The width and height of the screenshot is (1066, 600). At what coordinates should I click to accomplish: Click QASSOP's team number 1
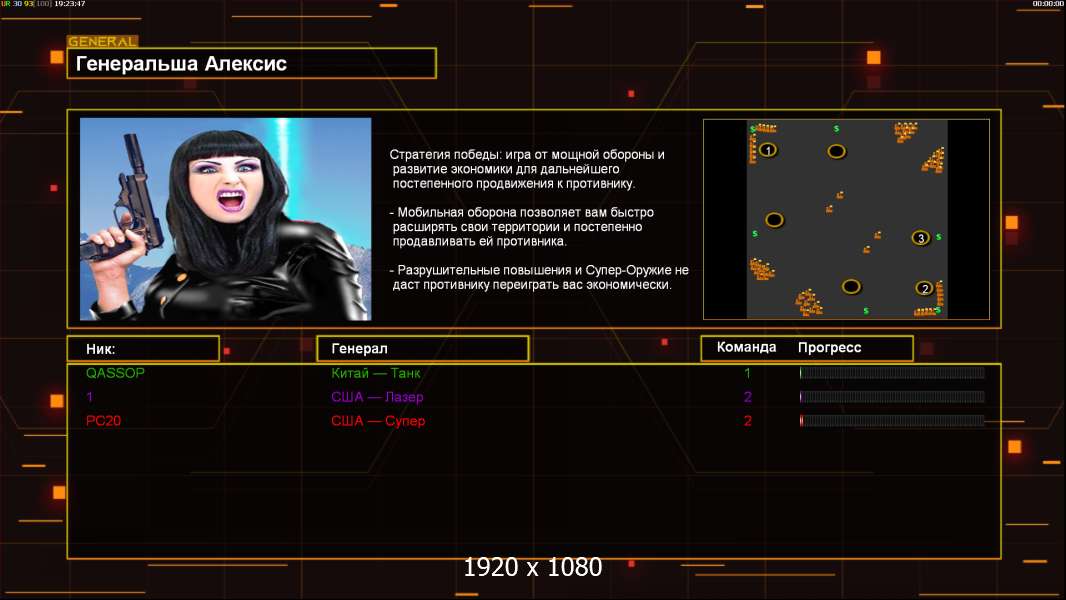click(747, 373)
